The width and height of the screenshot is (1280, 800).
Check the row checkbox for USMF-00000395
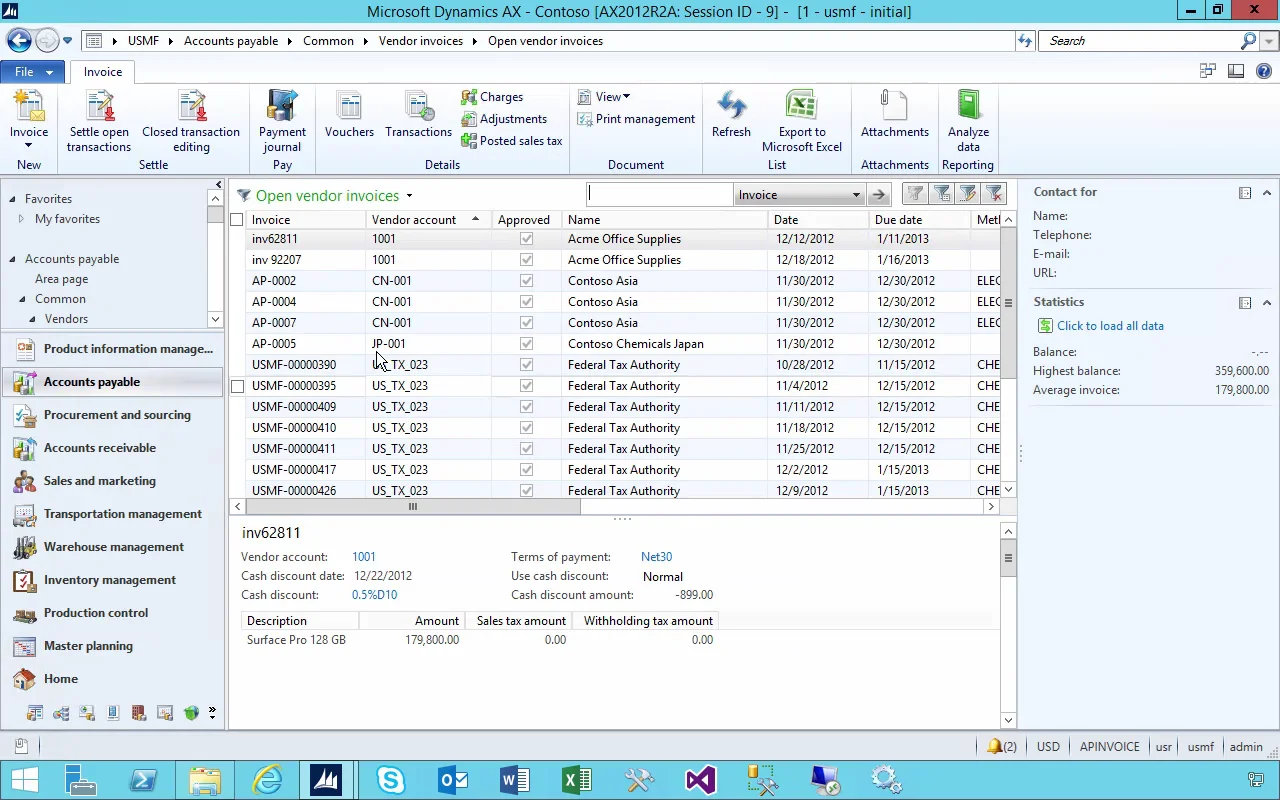[x=237, y=386]
